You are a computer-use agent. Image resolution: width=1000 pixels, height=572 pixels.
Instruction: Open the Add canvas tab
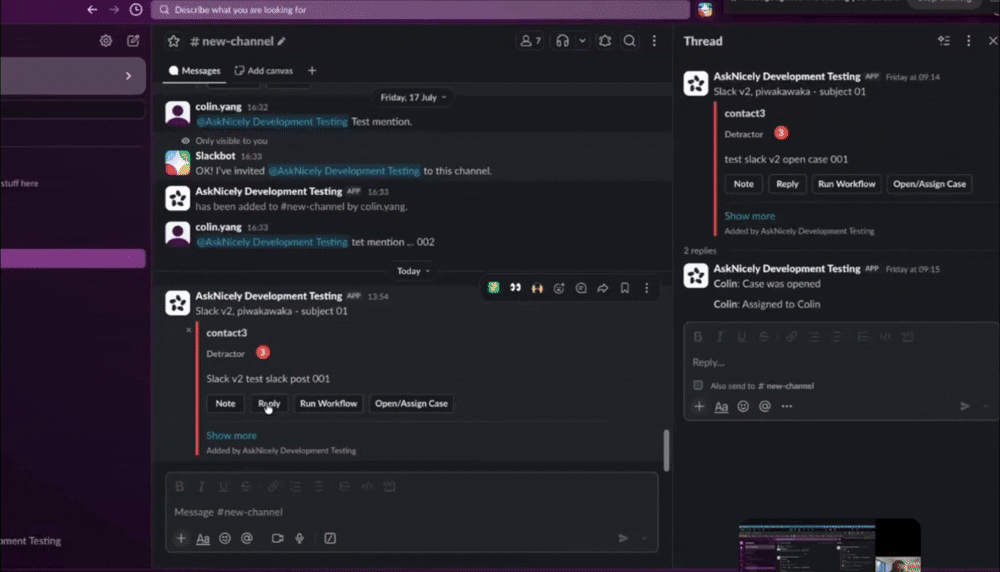[x=263, y=71]
